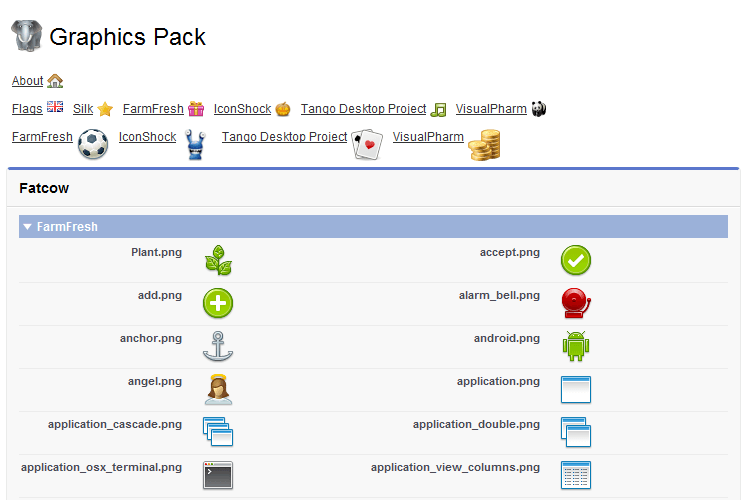This screenshot has height=500, width=750.
Task: Open the VisualPharm link beside gold coins
Action: pyautogui.click(x=428, y=137)
